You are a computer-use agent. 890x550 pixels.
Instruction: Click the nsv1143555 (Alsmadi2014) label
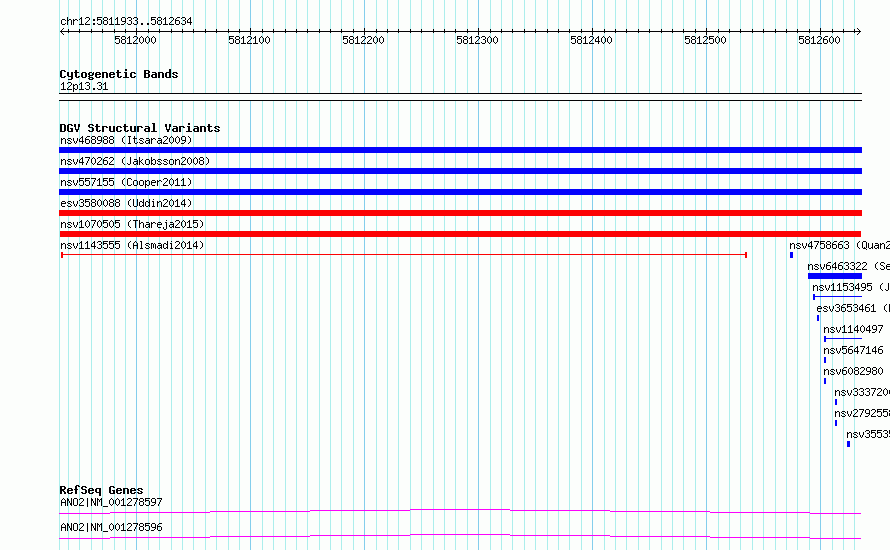tap(132, 245)
